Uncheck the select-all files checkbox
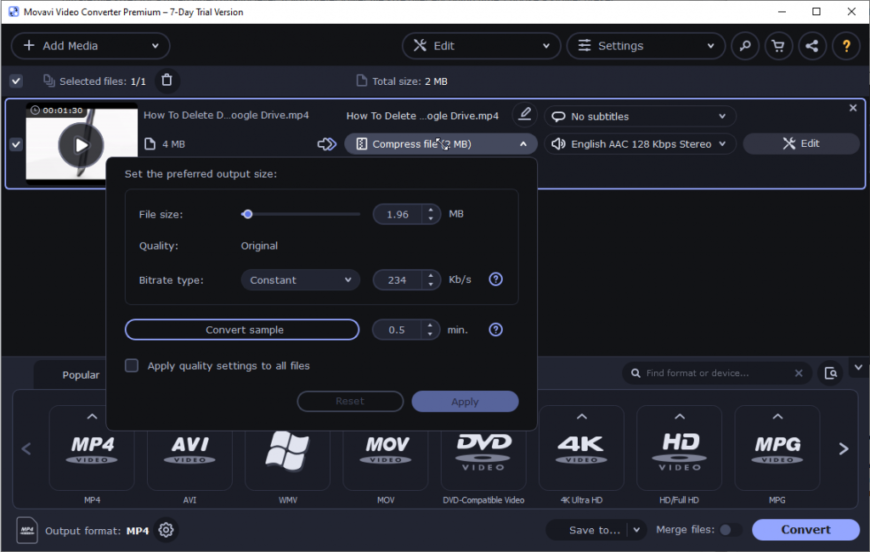Screen dimensions: 870x552 16,81
